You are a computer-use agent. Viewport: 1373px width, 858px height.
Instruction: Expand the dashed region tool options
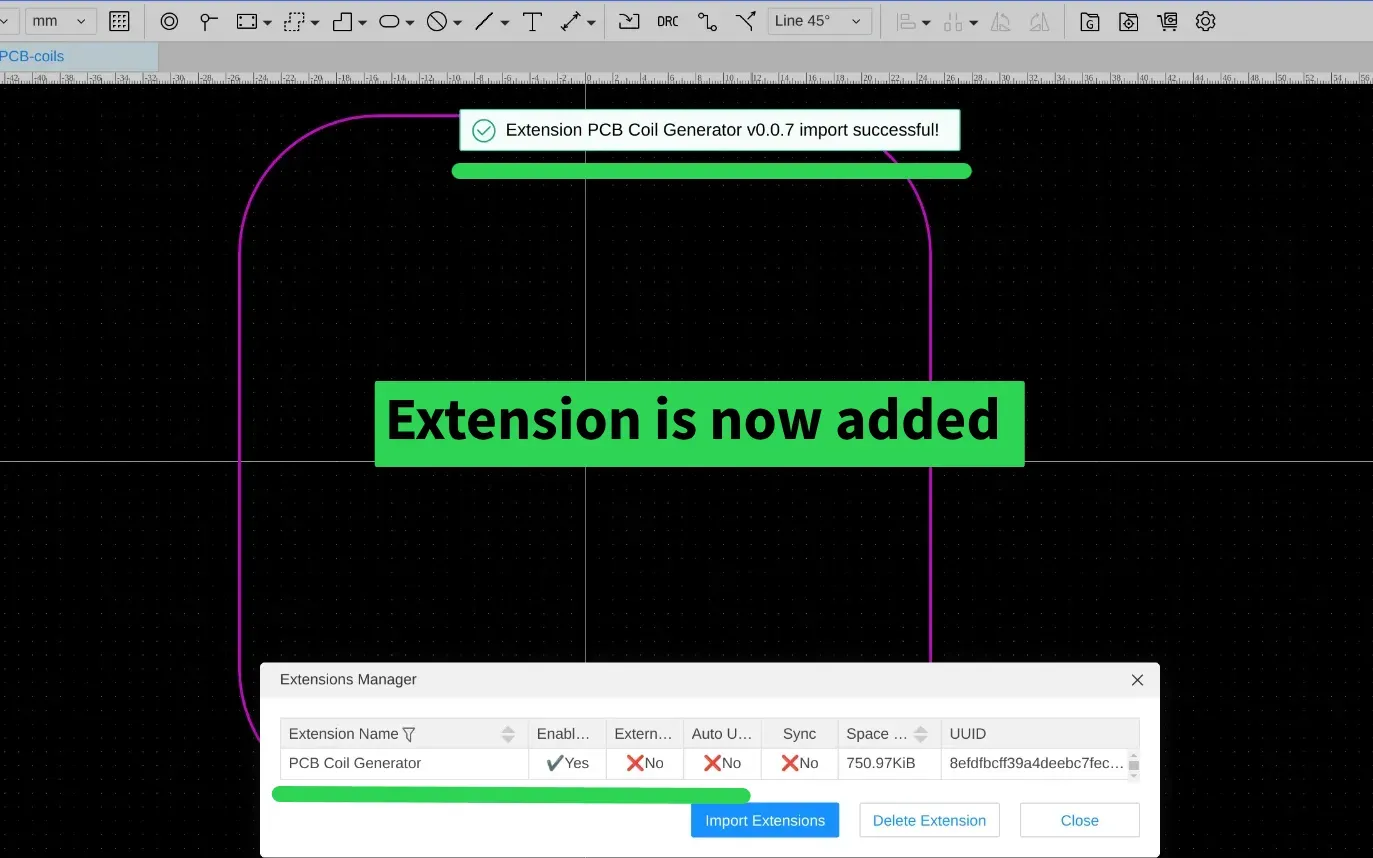coord(315,22)
